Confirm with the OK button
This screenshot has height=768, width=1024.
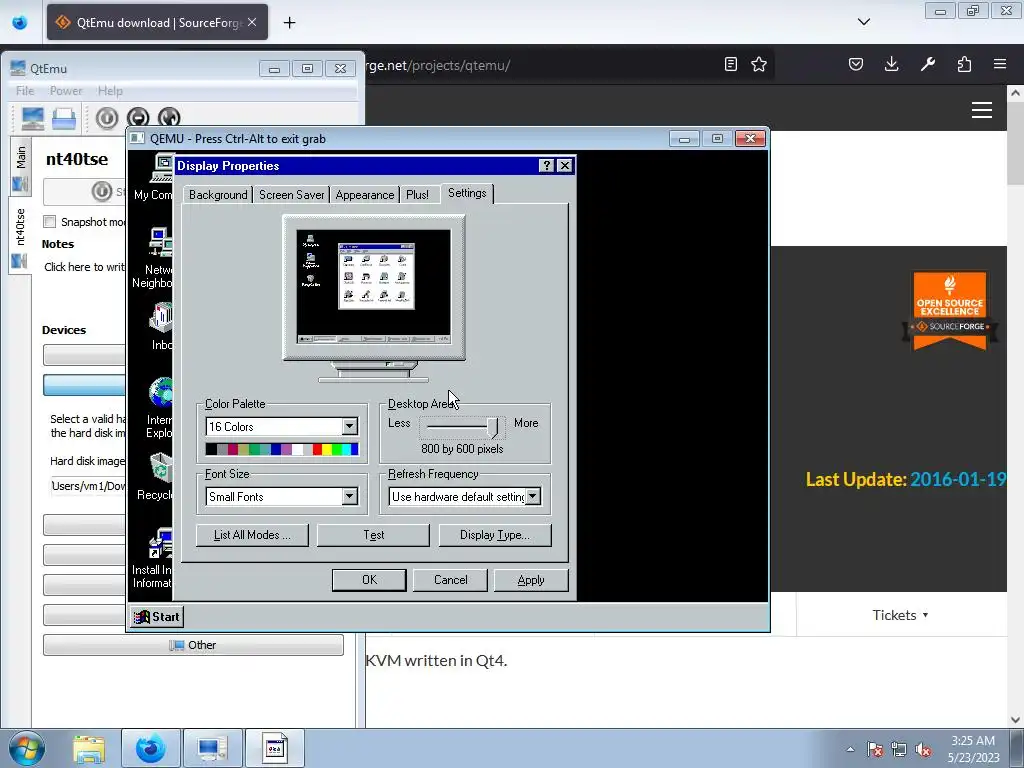[x=369, y=580]
